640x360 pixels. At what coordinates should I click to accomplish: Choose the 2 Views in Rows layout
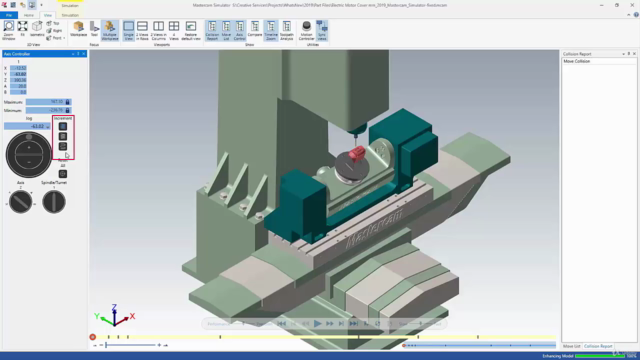tap(142, 30)
